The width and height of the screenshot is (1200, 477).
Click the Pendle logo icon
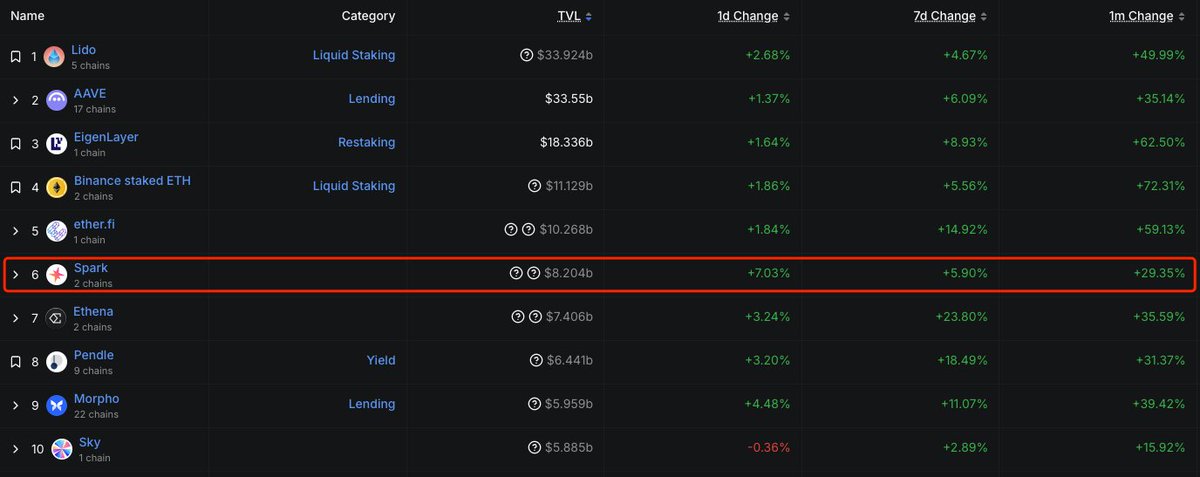pyautogui.click(x=55, y=362)
